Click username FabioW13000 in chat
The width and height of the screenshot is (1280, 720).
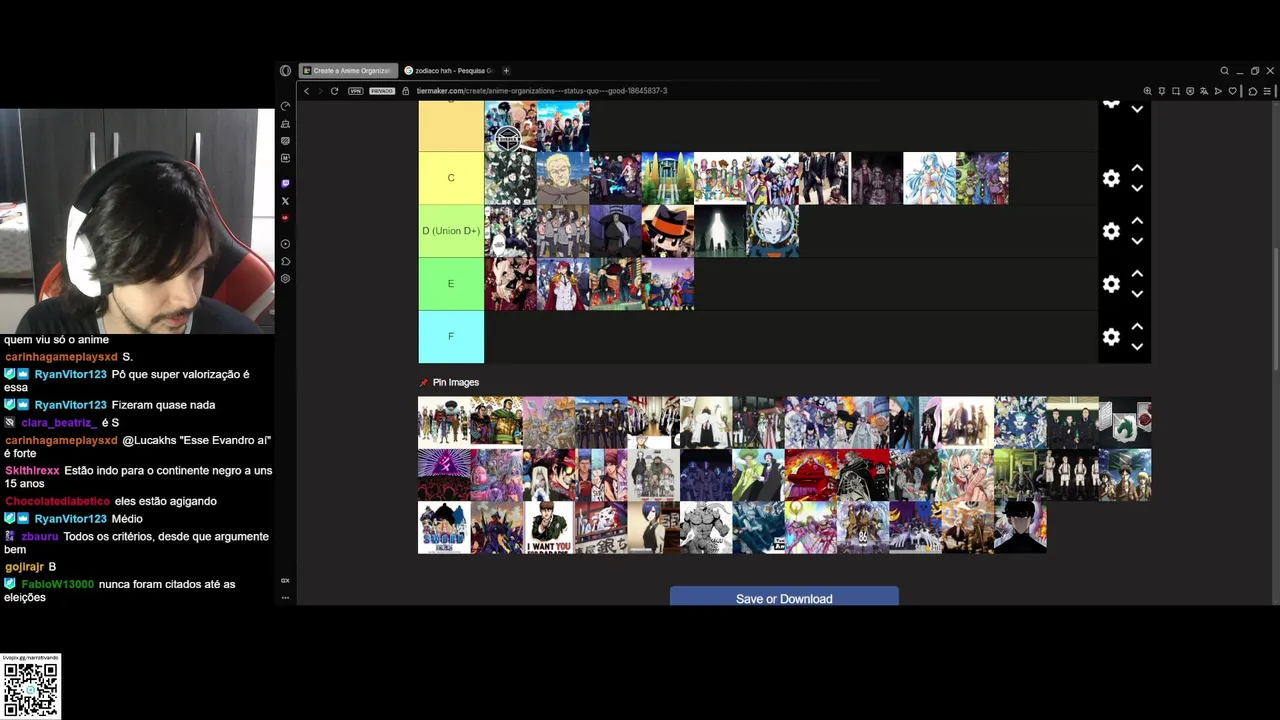tap(57, 584)
